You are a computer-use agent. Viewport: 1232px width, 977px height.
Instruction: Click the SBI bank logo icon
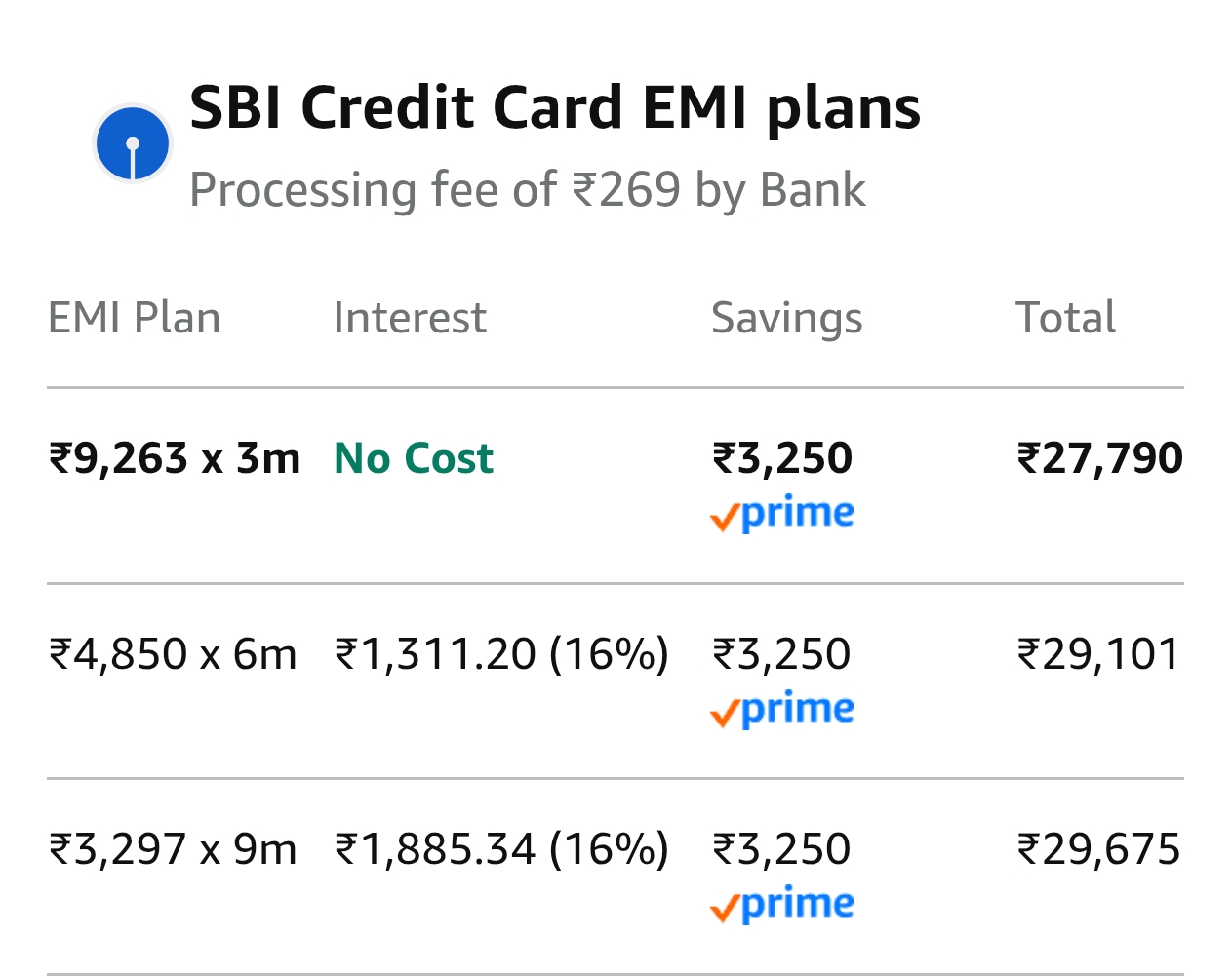pyautogui.click(x=133, y=143)
